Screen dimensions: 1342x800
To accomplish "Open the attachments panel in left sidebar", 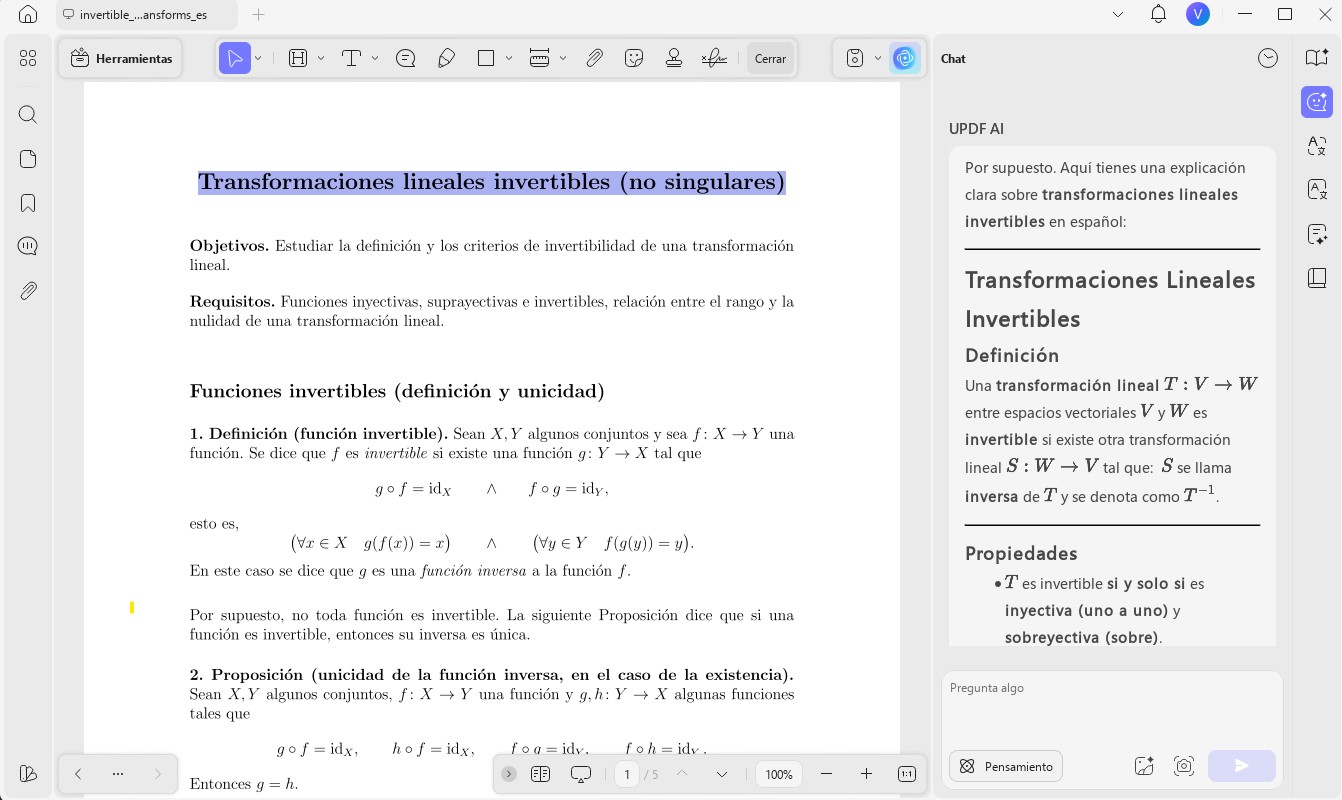I will coord(28,291).
